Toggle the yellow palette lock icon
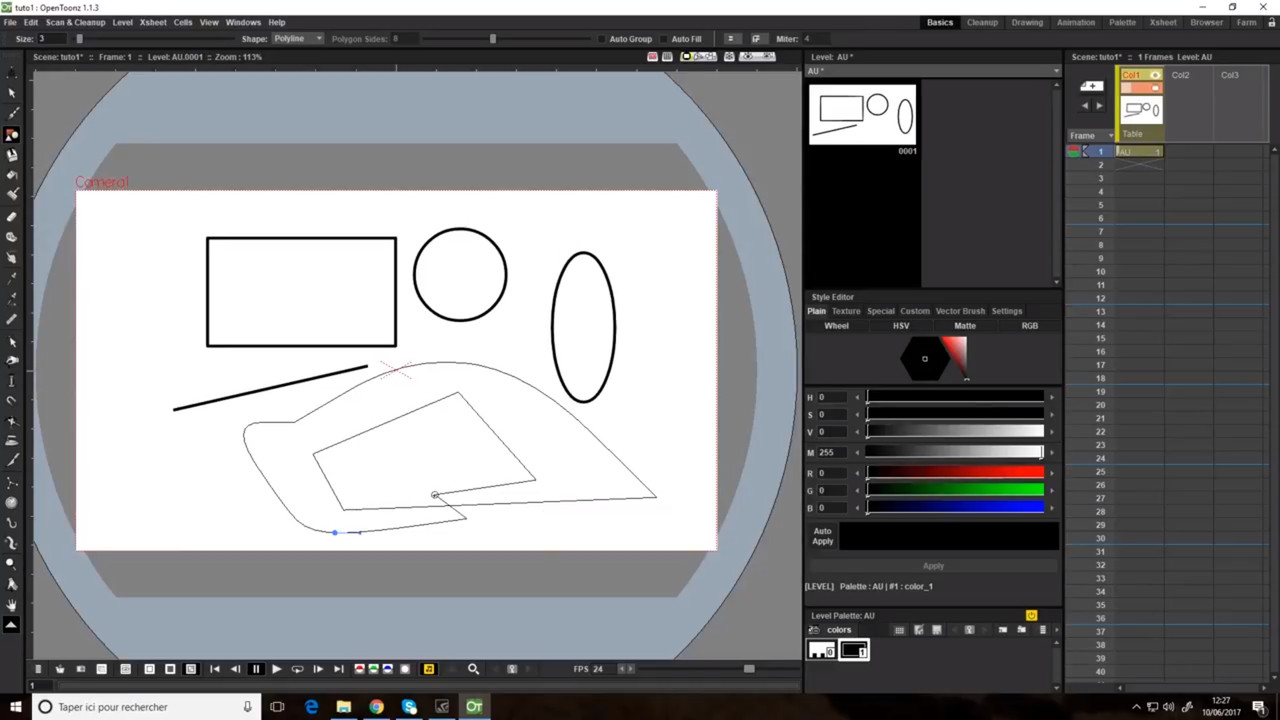 (x=1031, y=615)
